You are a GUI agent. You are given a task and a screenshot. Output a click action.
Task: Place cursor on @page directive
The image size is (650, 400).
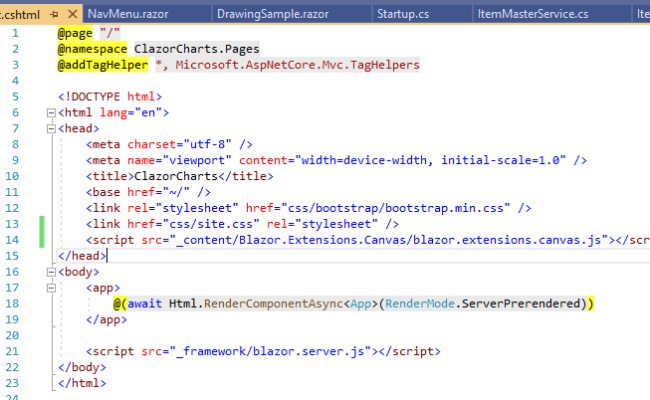(x=75, y=33)
